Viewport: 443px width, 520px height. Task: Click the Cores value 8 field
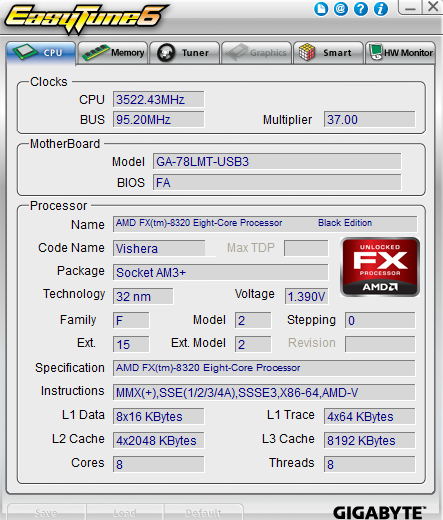pyautogui.click(x=158, y=464)
